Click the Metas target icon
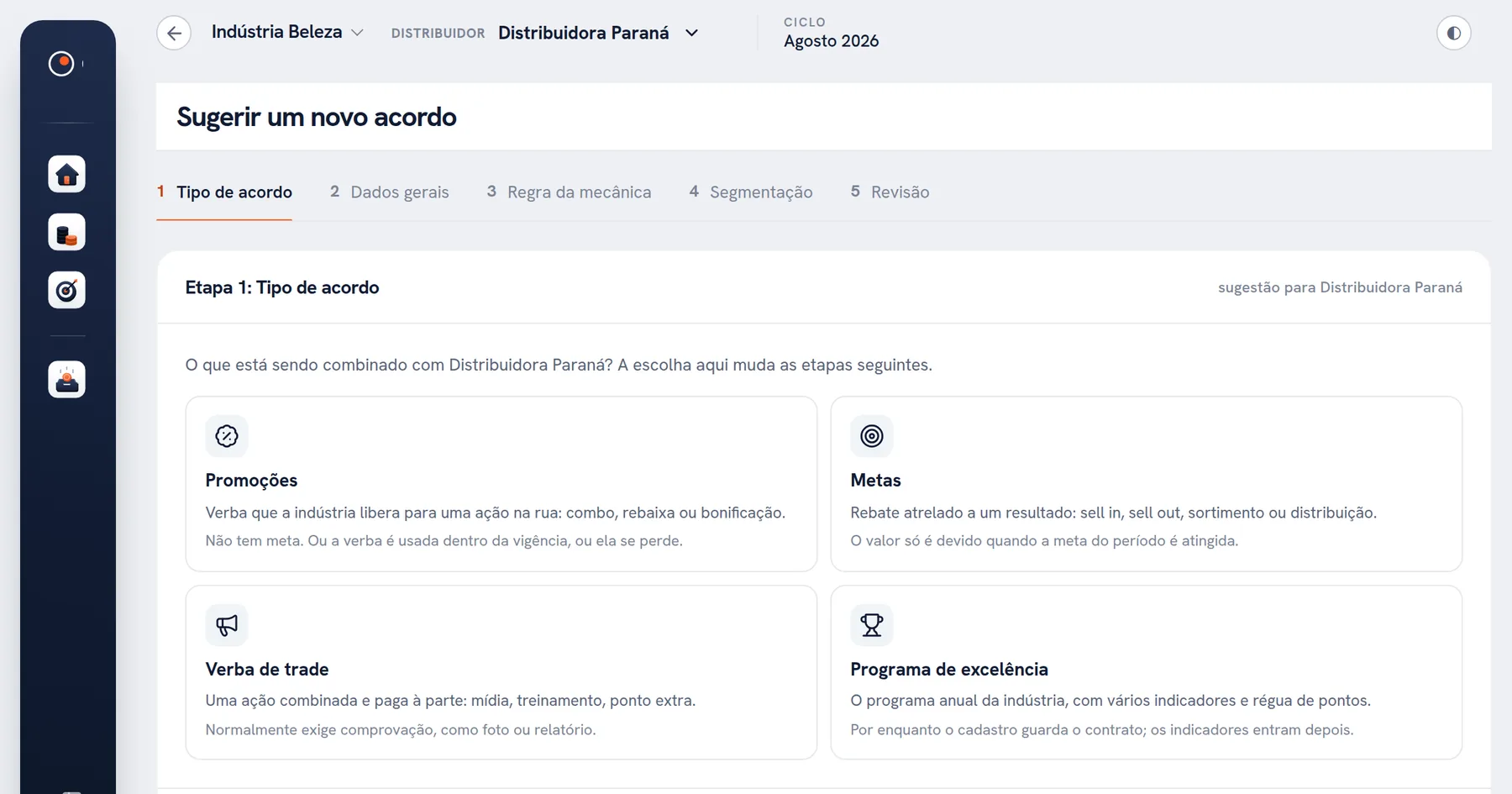1512x794 pixels. 872,436
